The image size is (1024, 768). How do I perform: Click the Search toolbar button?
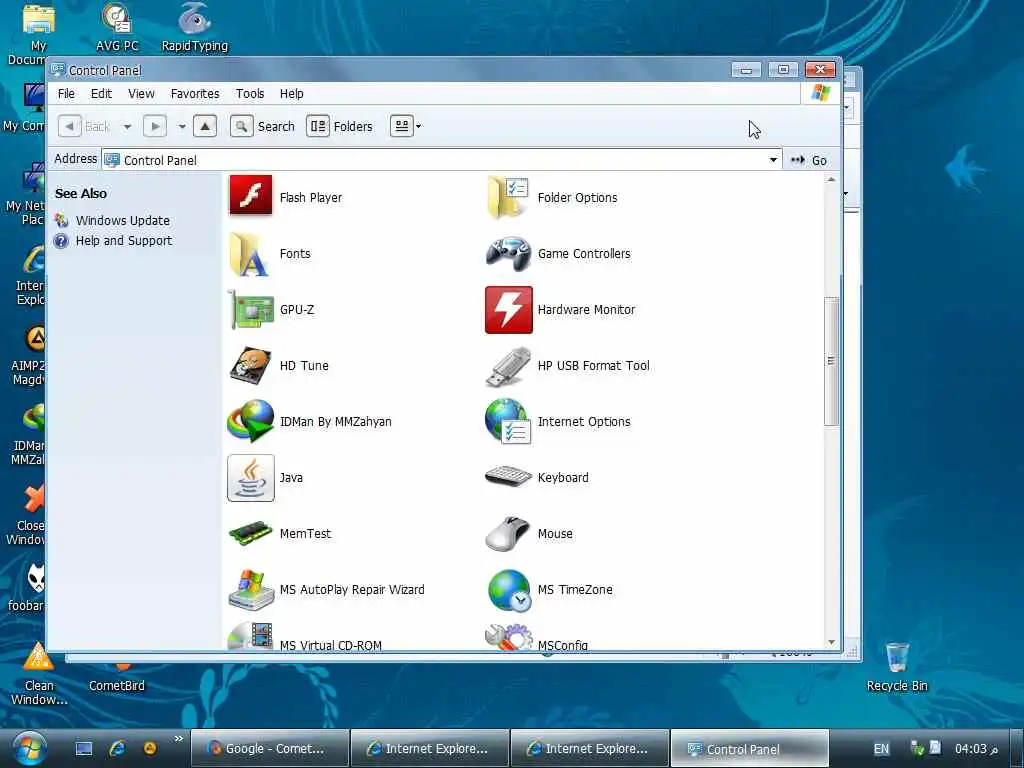[263, 126]
